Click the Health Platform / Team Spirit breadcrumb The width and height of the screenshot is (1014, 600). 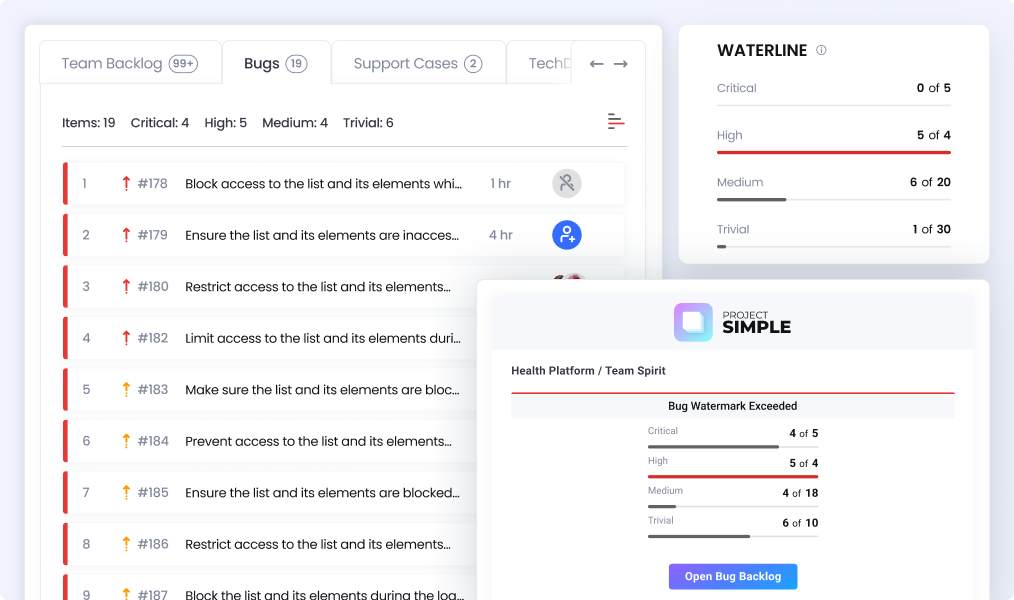588,371
